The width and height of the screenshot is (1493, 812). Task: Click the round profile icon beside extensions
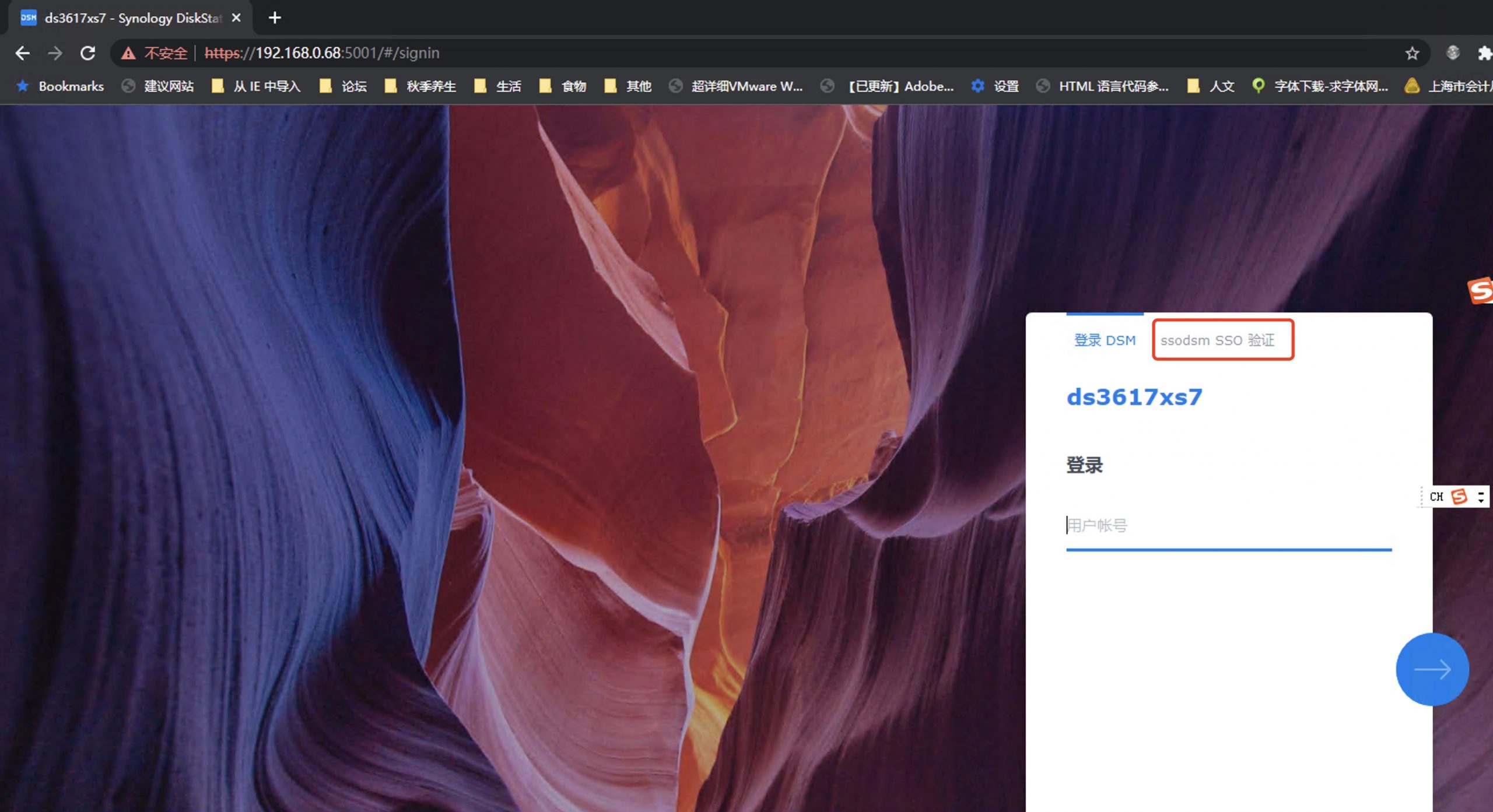(1452, 53)
